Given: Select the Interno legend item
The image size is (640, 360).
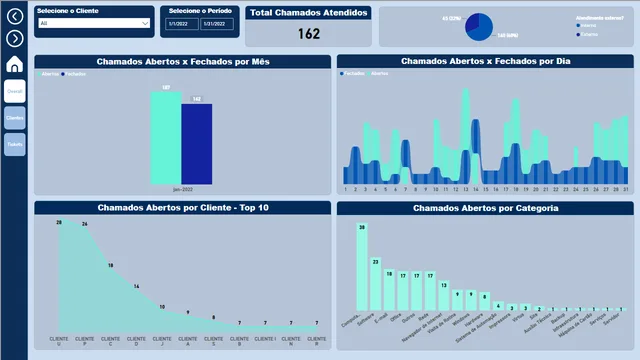Looking at the screenshot, I should click(x=586, y=26).
